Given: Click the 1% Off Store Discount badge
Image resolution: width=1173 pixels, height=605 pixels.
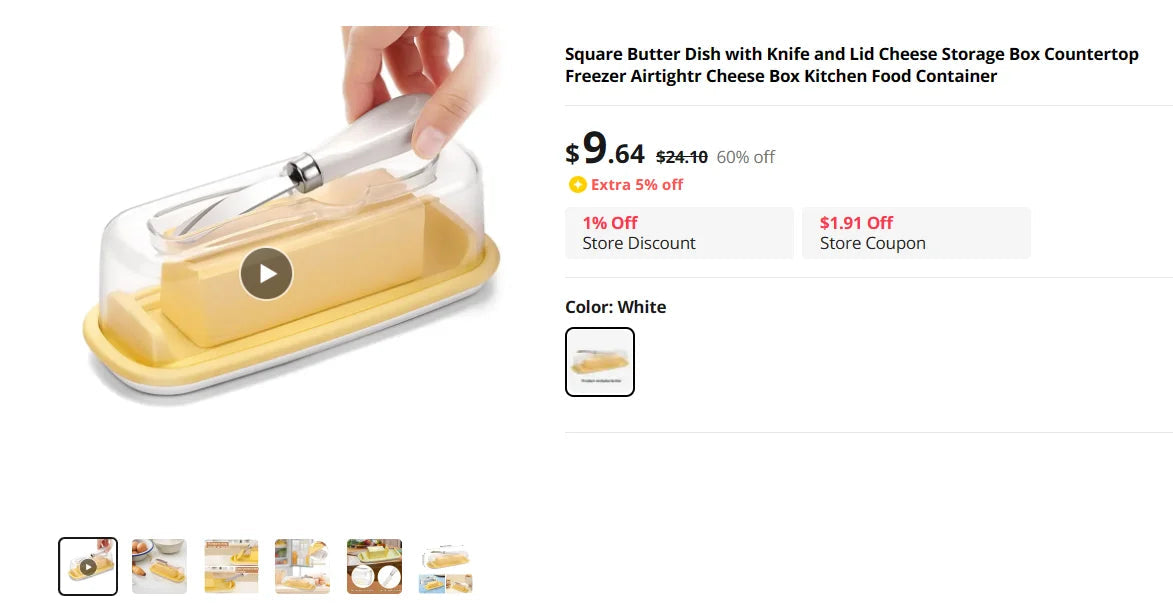Looking at the screenshot, I should tap(679, 233).
